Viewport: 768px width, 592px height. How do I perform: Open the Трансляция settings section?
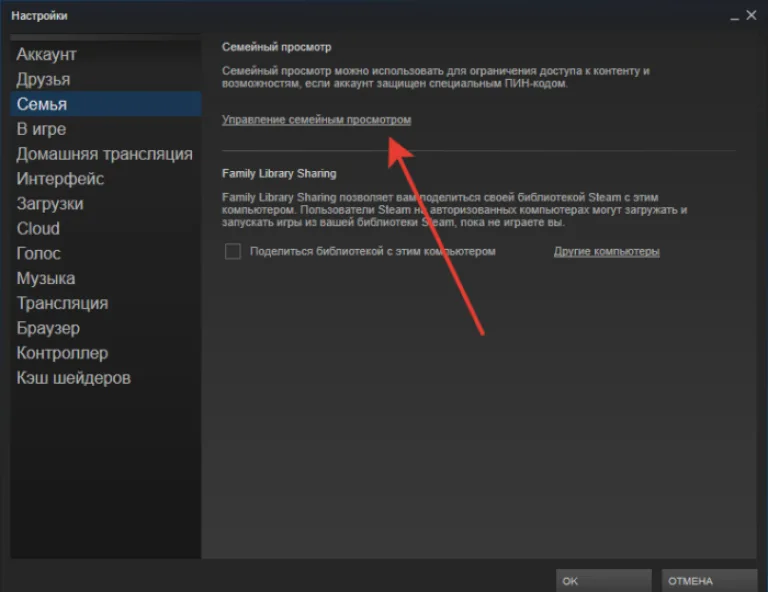(62, 304)
